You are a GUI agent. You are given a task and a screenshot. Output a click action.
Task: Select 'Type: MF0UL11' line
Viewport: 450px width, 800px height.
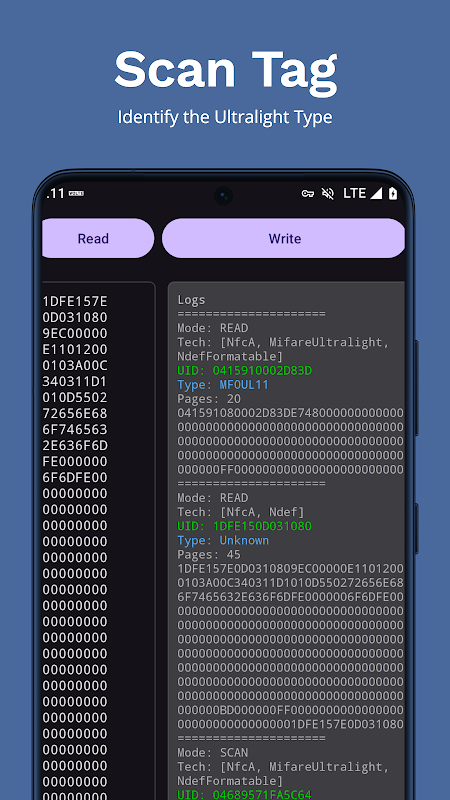(223, 385)
